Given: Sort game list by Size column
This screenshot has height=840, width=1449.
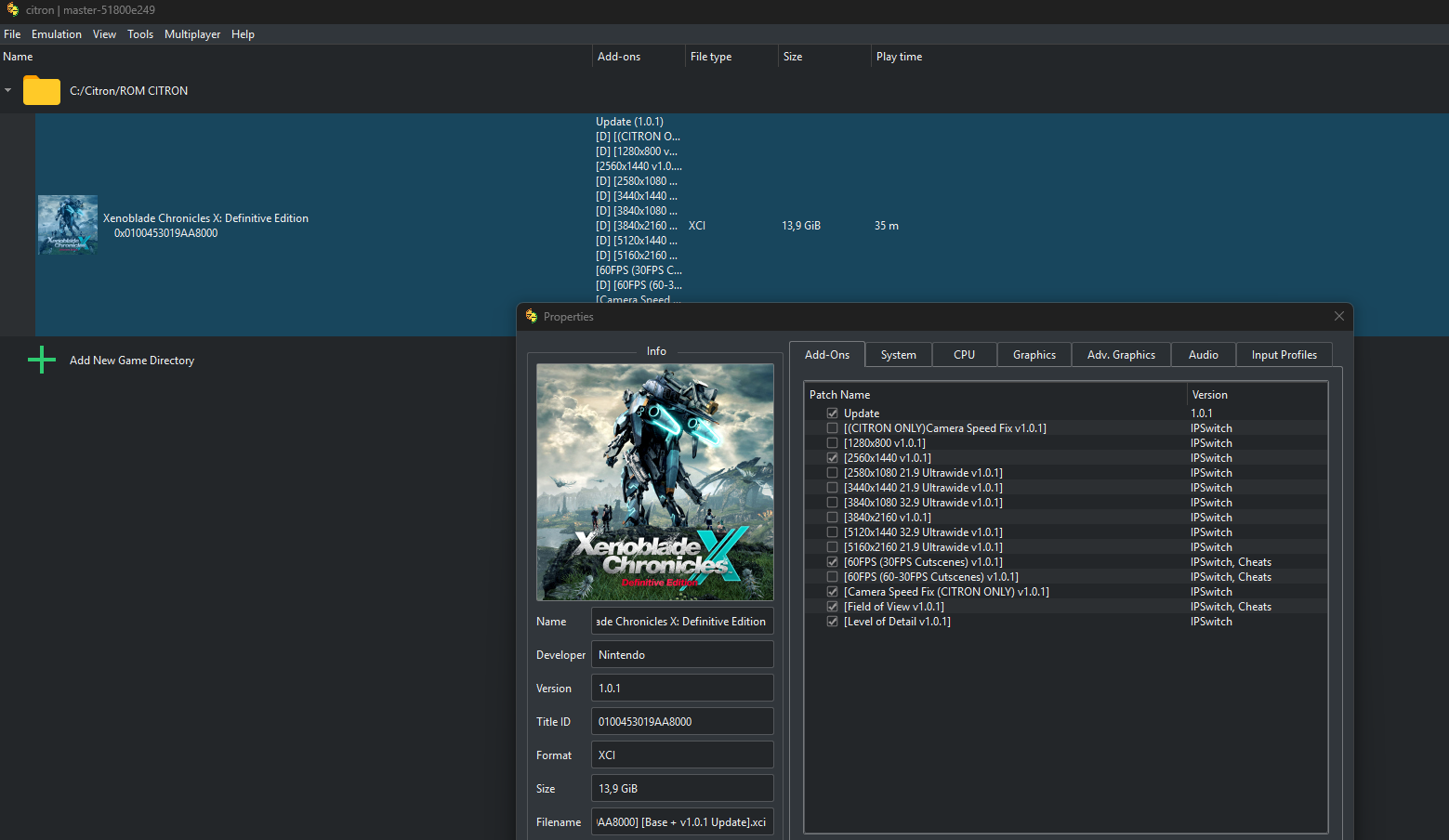Looking at the screenshot, I should point(824,57).
